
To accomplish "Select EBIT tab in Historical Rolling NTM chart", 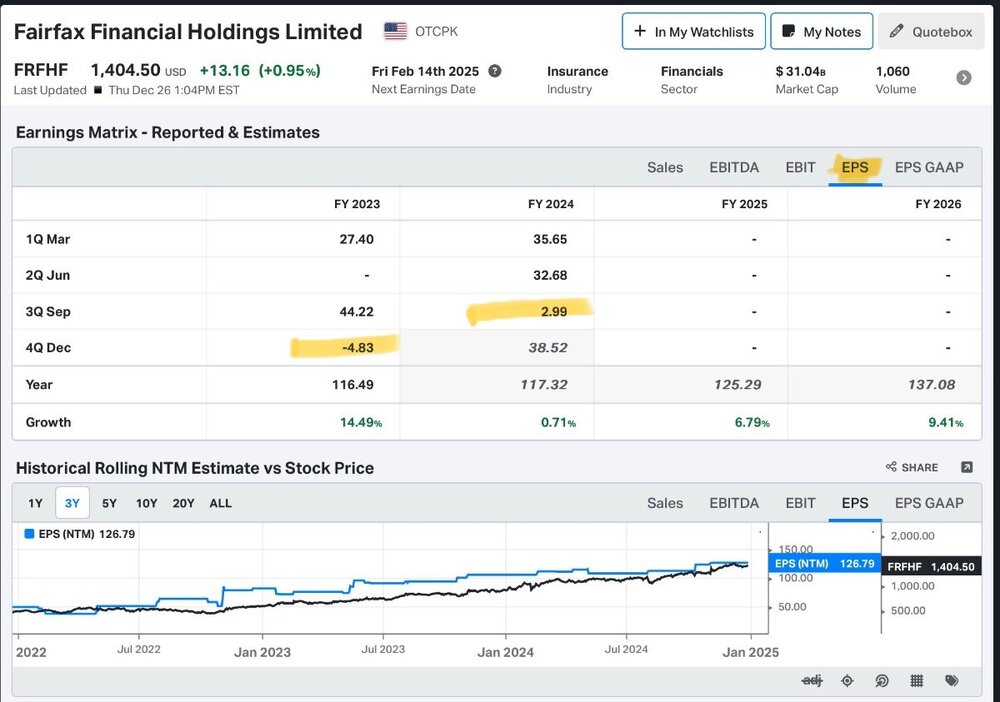I will (800, 503).
